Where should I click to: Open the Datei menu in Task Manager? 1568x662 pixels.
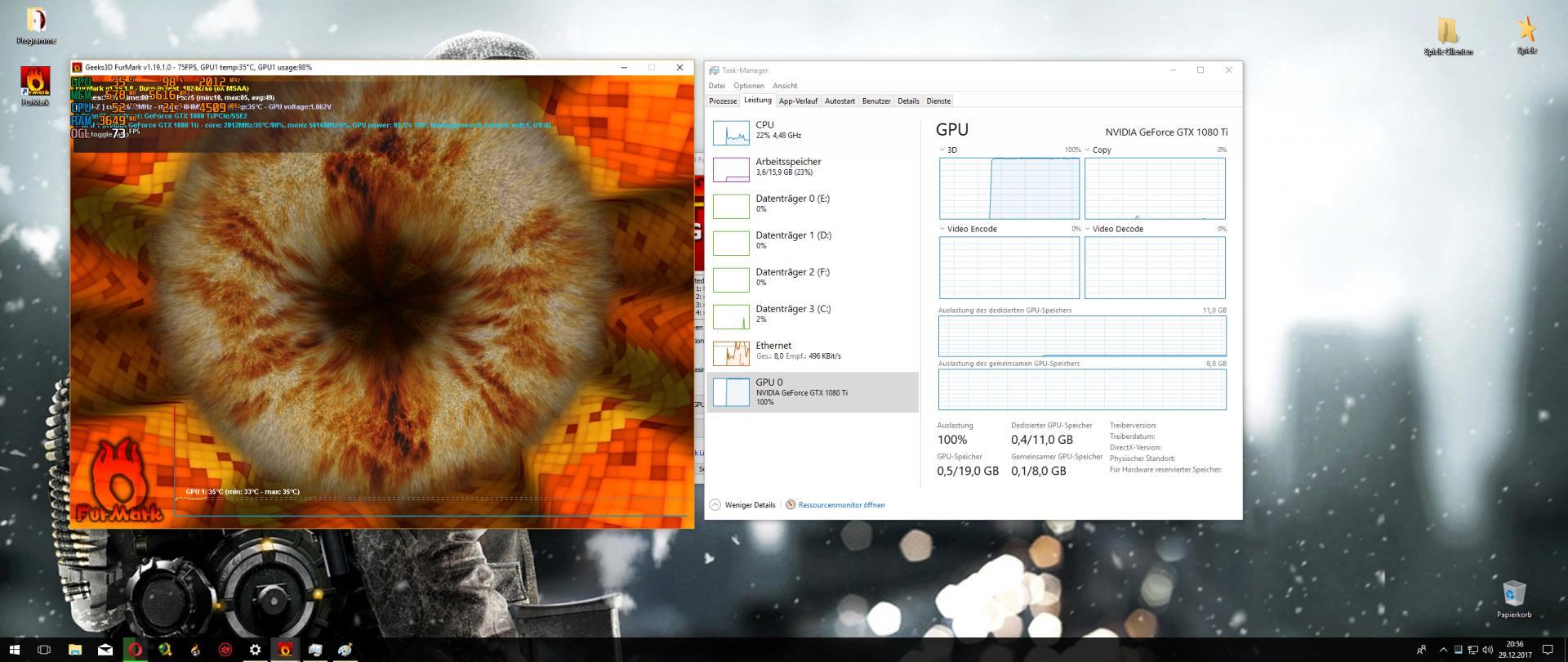pos(717,86)
